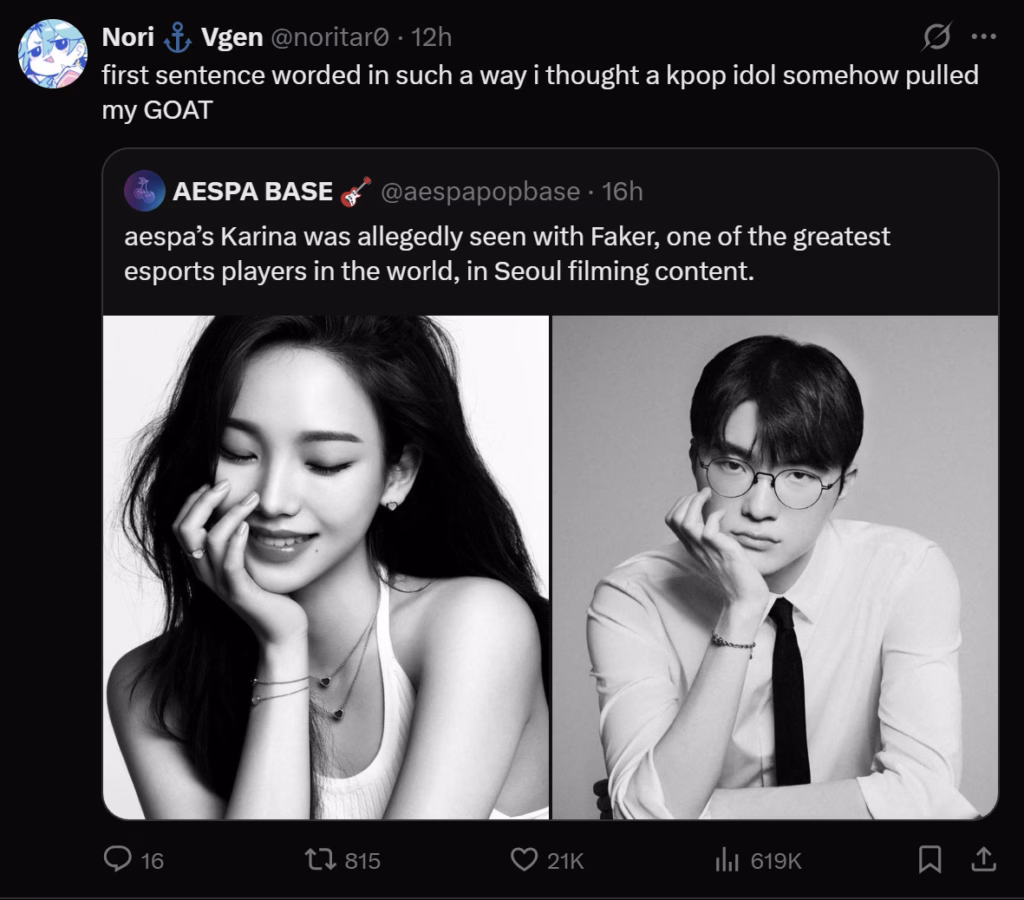Viewport: 1024px width, 900px height.
Task: Open the AESPA BASE account name
Action: 253,191
